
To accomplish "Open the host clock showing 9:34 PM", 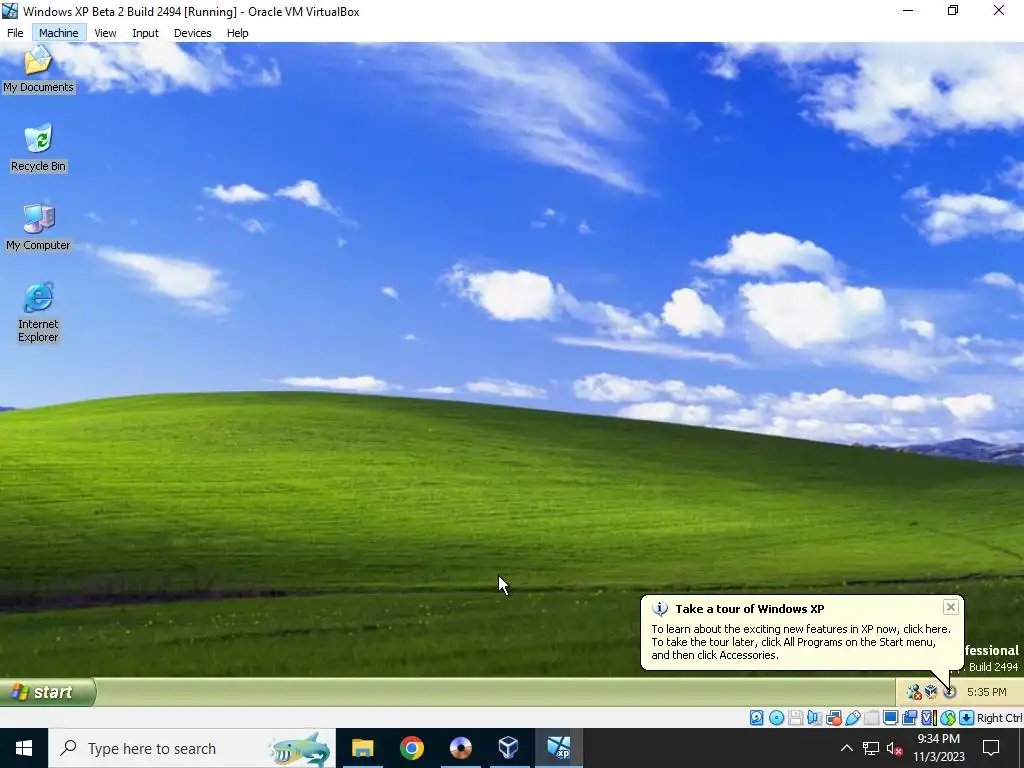I will point(938,748).
